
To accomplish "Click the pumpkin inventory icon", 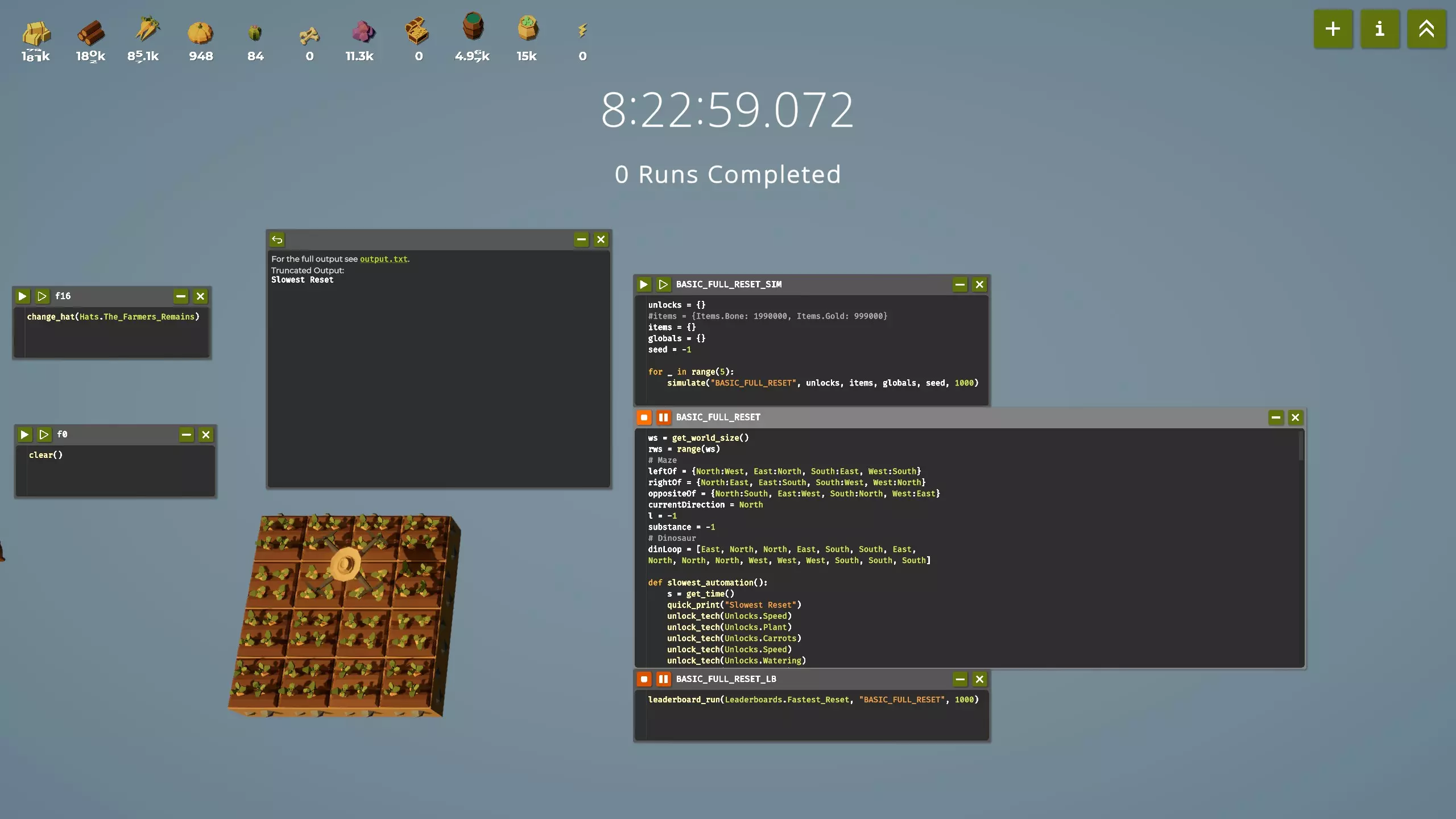I will pos(200,33).
